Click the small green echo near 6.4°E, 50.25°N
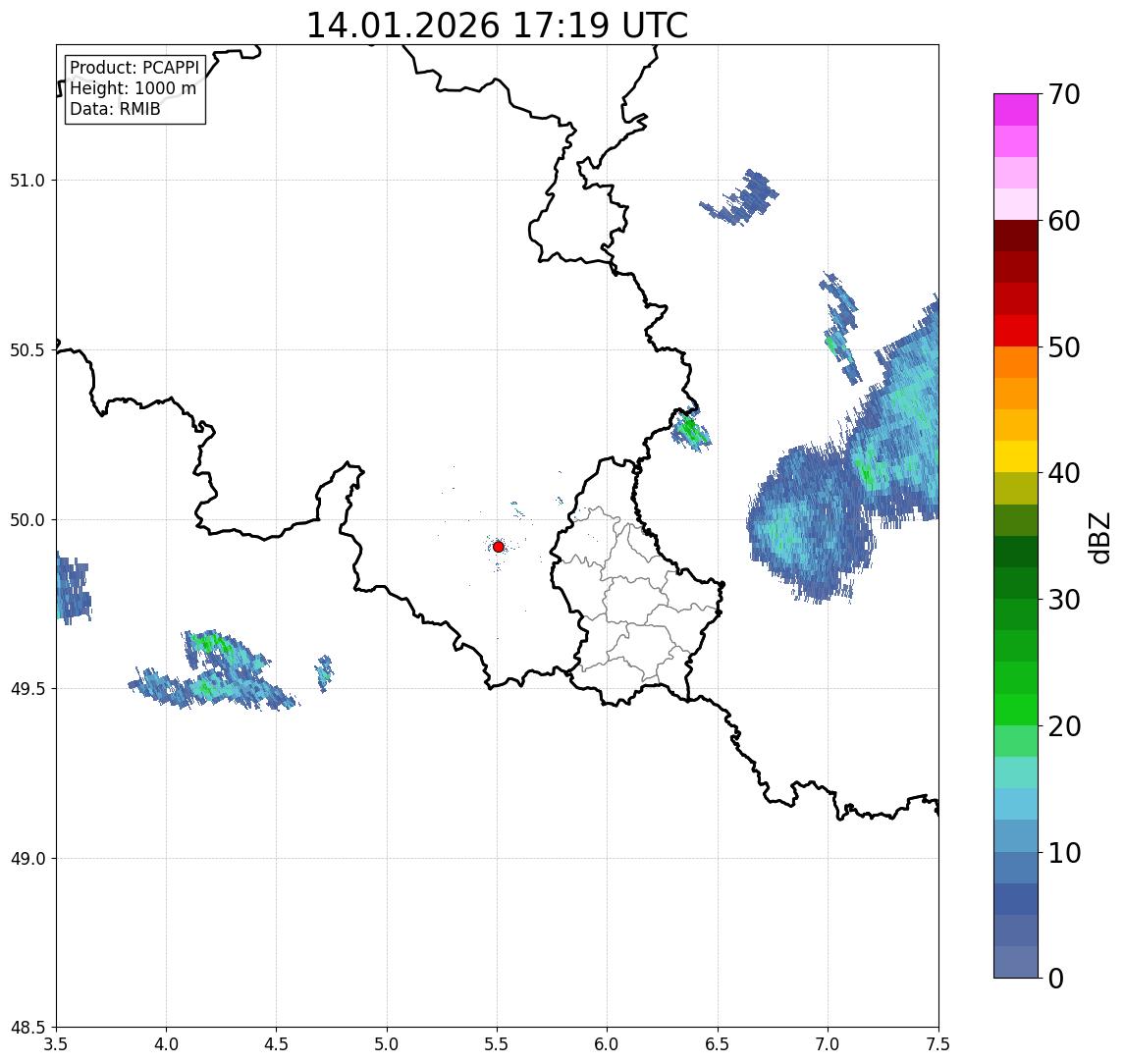Viewport: 1124px width, 1064px height. (691, 430)
